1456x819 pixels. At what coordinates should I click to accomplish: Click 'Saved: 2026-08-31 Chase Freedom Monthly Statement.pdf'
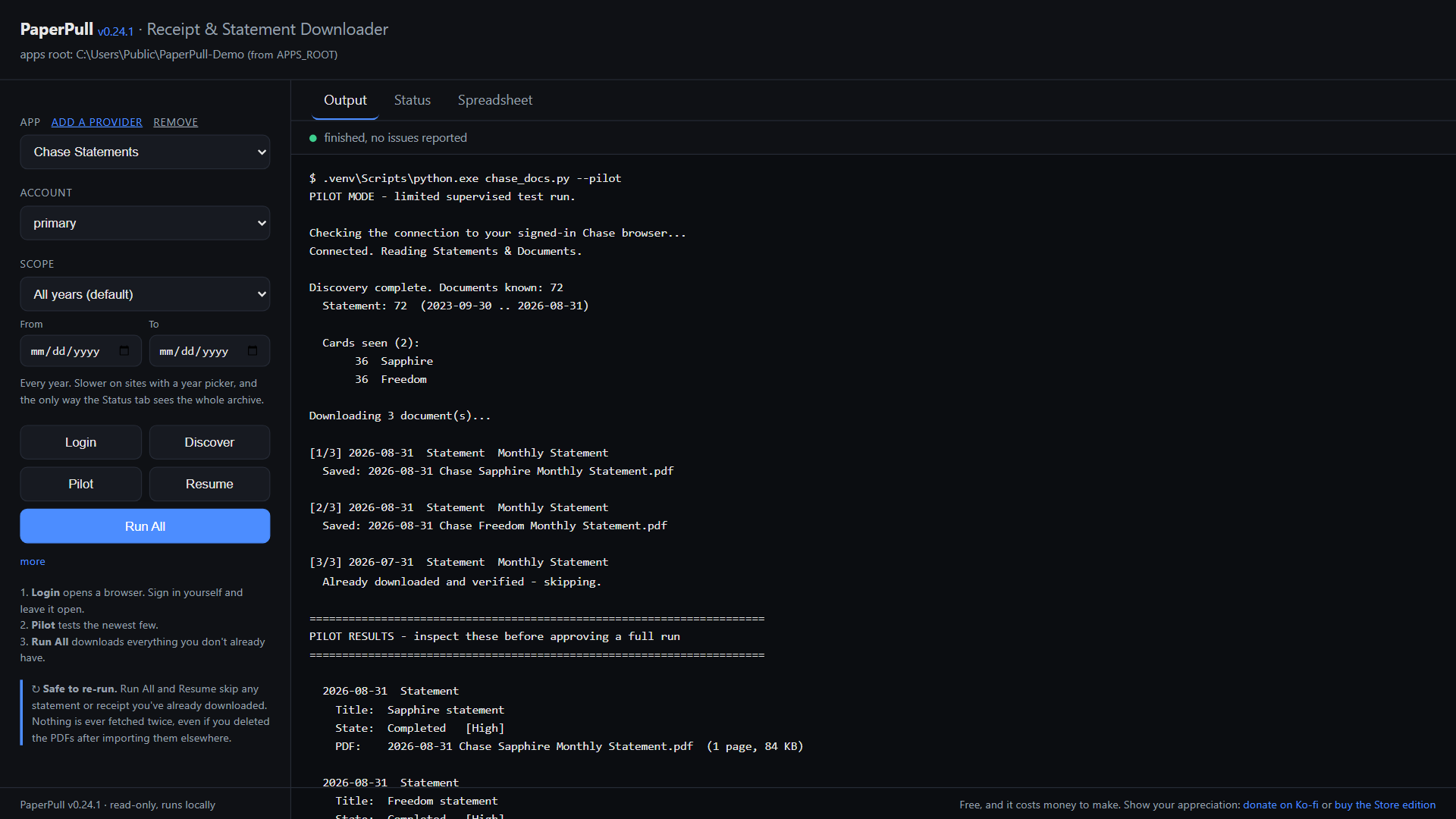494,526
